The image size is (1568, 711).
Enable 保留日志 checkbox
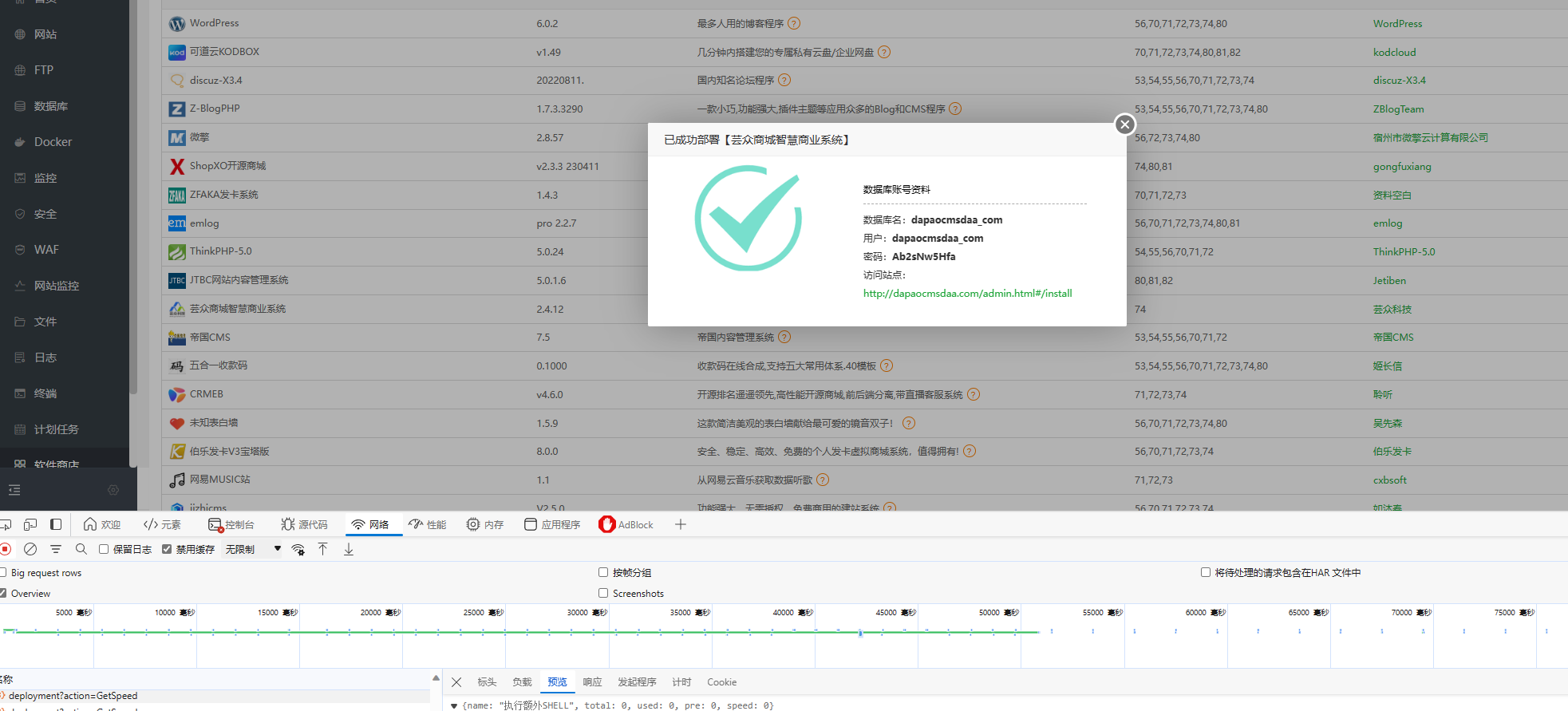104,549
